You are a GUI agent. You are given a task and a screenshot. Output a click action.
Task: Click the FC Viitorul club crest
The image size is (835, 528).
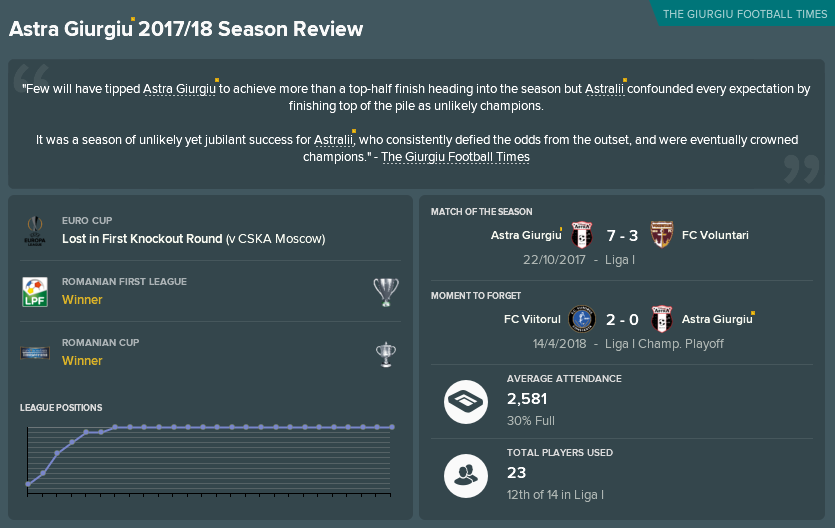(582, 319)
